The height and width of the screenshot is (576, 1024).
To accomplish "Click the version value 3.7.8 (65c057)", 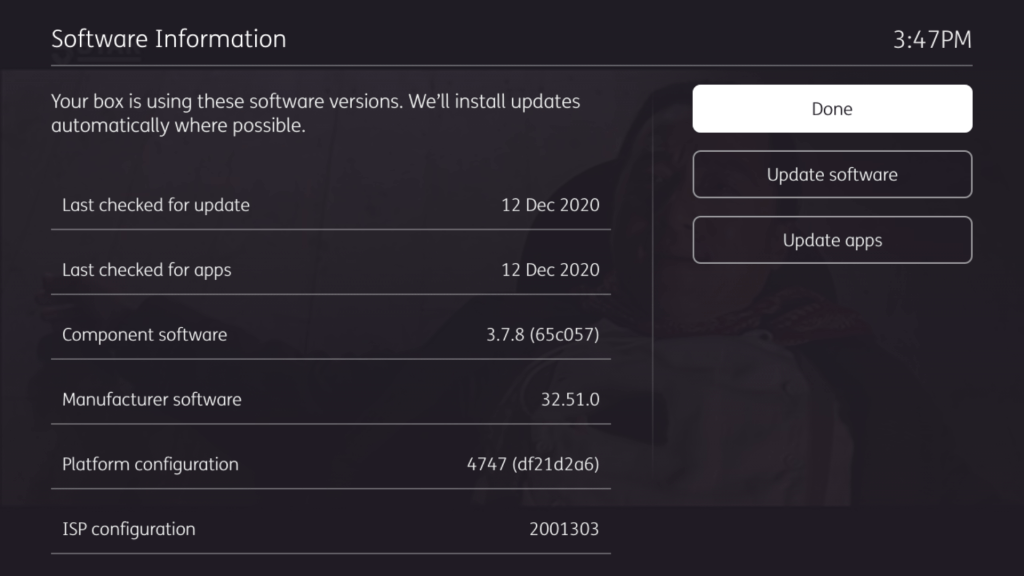I will pos(542,335).
